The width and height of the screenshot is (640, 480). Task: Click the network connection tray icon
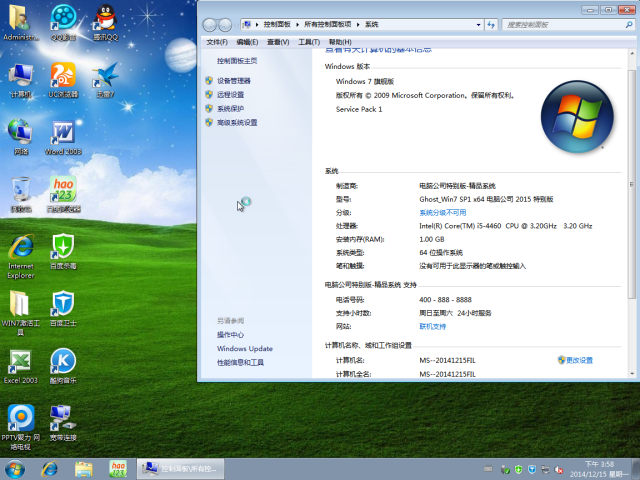(x=545, y=470)
